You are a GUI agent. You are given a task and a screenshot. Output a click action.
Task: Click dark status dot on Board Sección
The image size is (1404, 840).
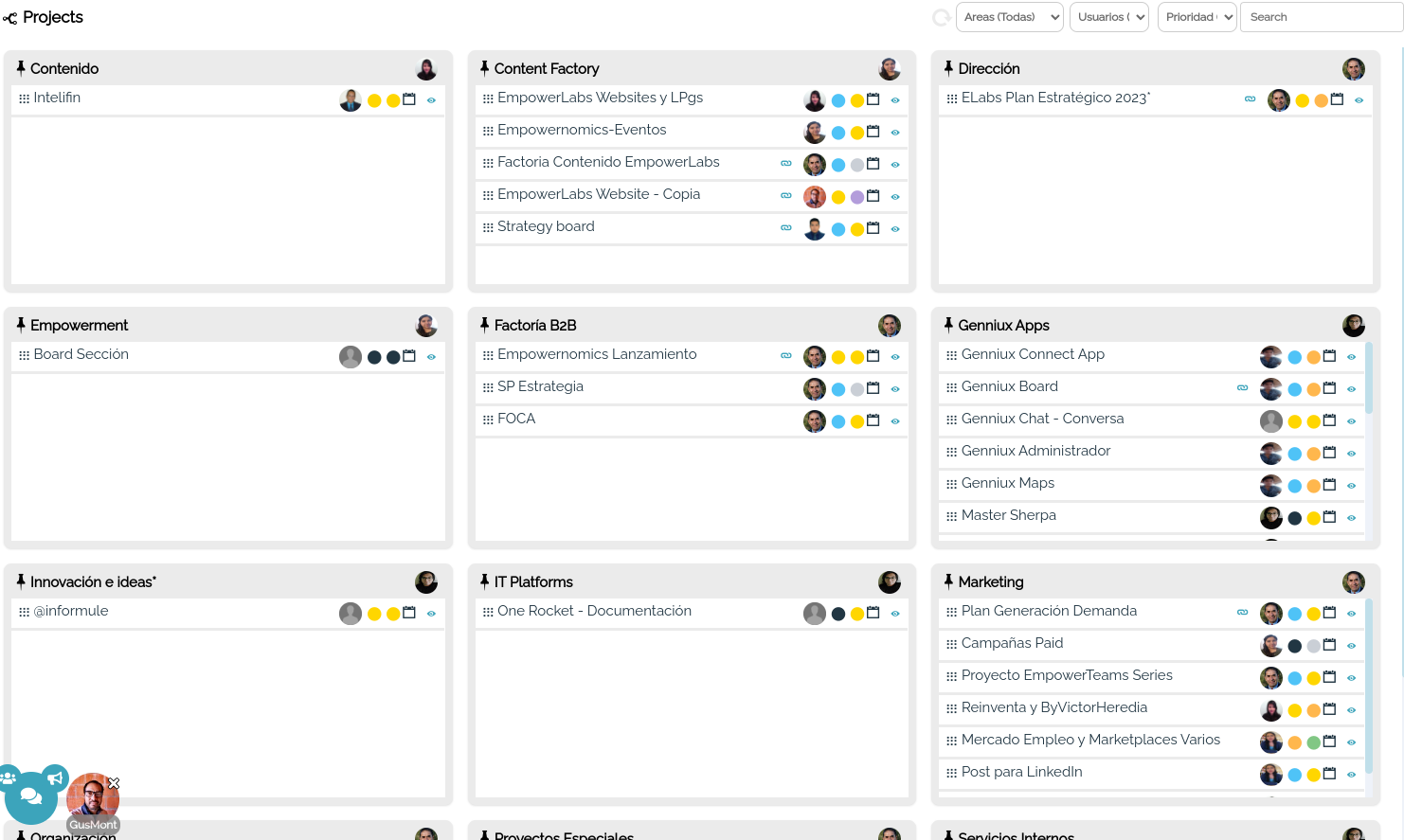[x=374, y=357]
